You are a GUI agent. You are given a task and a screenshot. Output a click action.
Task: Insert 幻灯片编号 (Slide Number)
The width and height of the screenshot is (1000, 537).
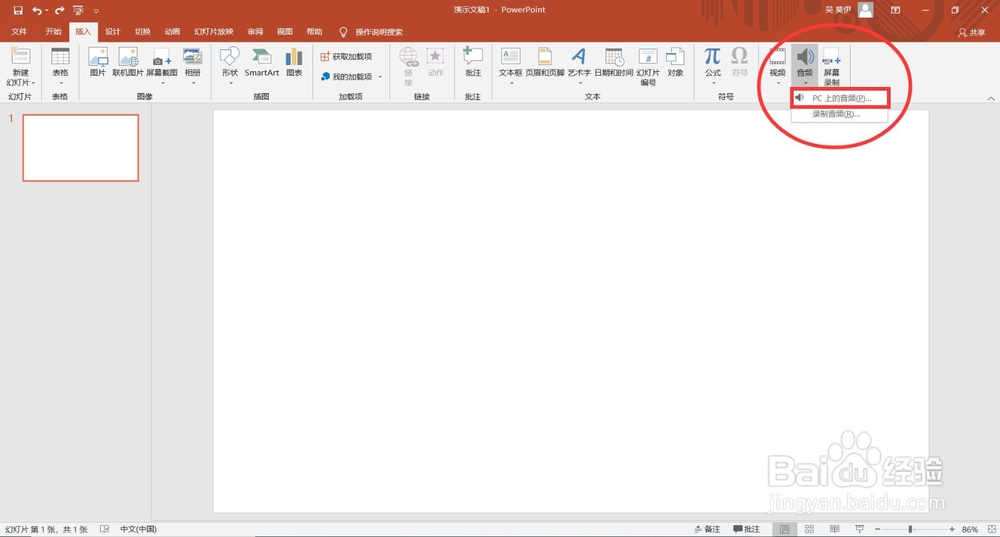648,66
